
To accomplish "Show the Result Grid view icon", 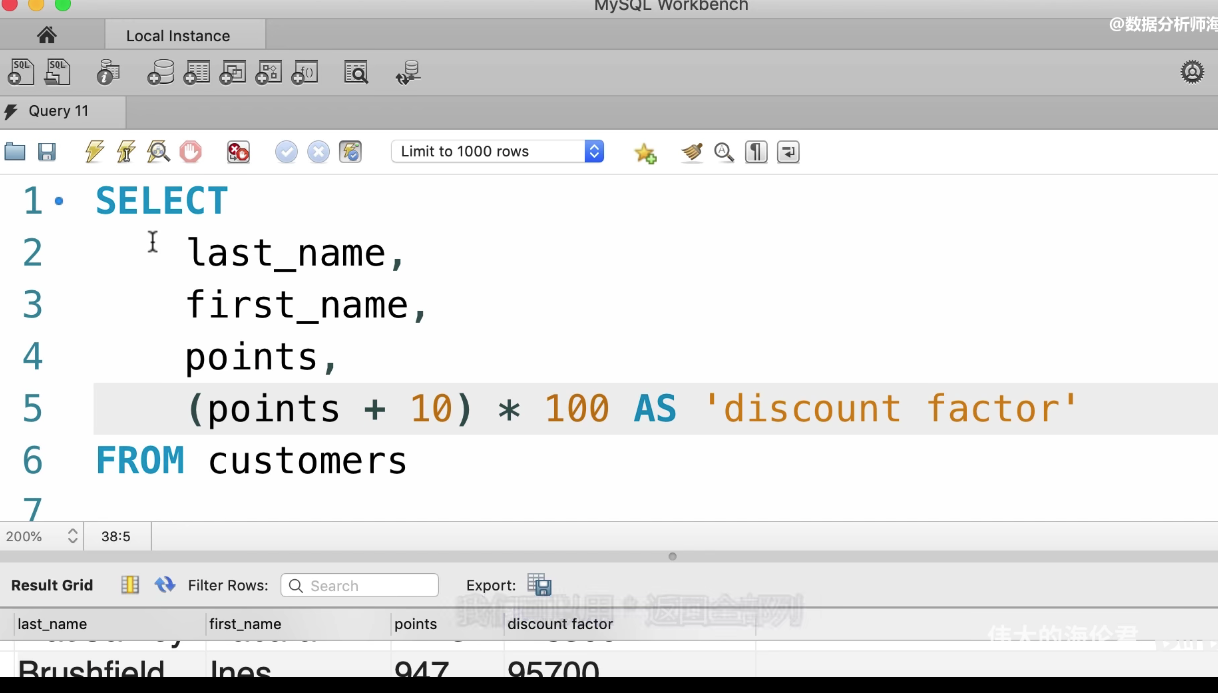I will pos(130,585).
